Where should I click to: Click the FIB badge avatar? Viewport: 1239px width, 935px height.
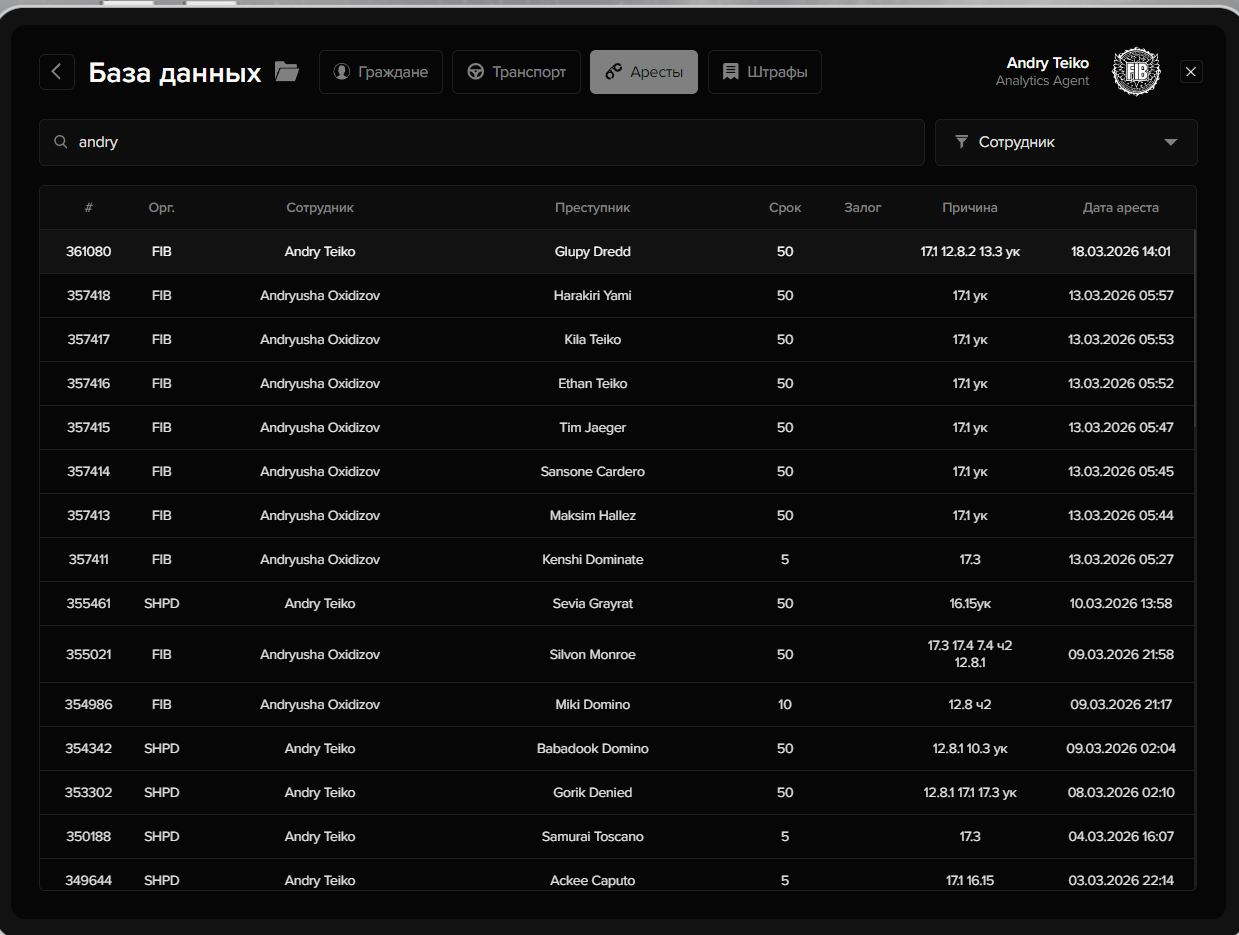pyautogui.click(x=1136, y=72)
